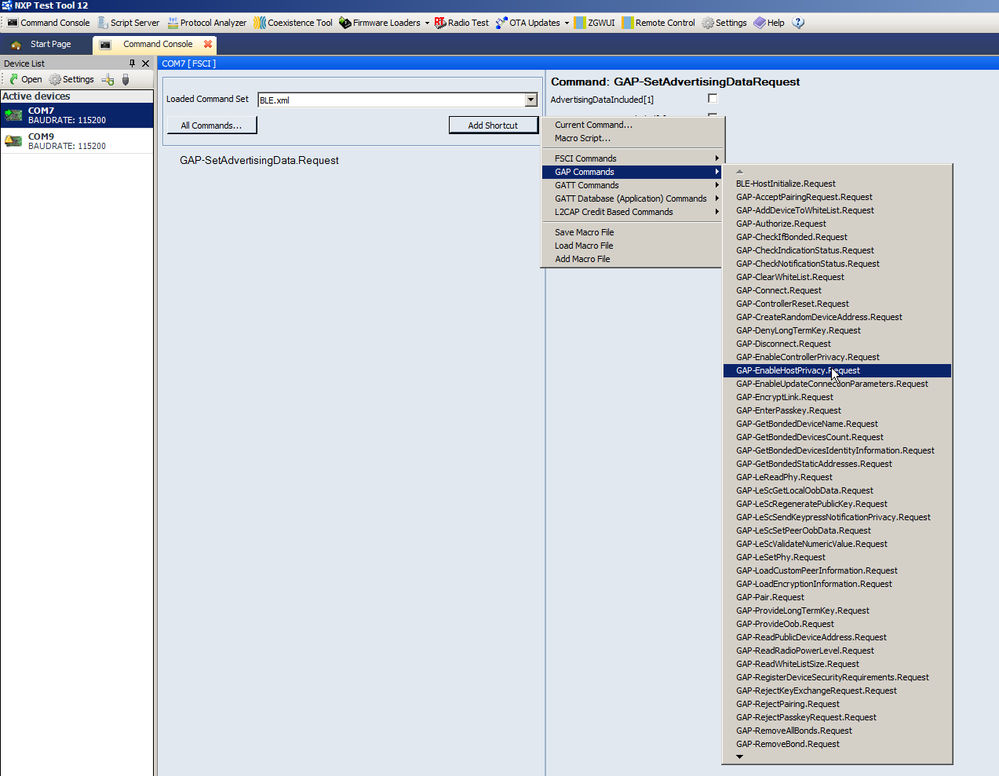Viewport: 999px width, 776px height.
Task: Select GAP-ClearWhiteList.Request
Action: (837, 277)
